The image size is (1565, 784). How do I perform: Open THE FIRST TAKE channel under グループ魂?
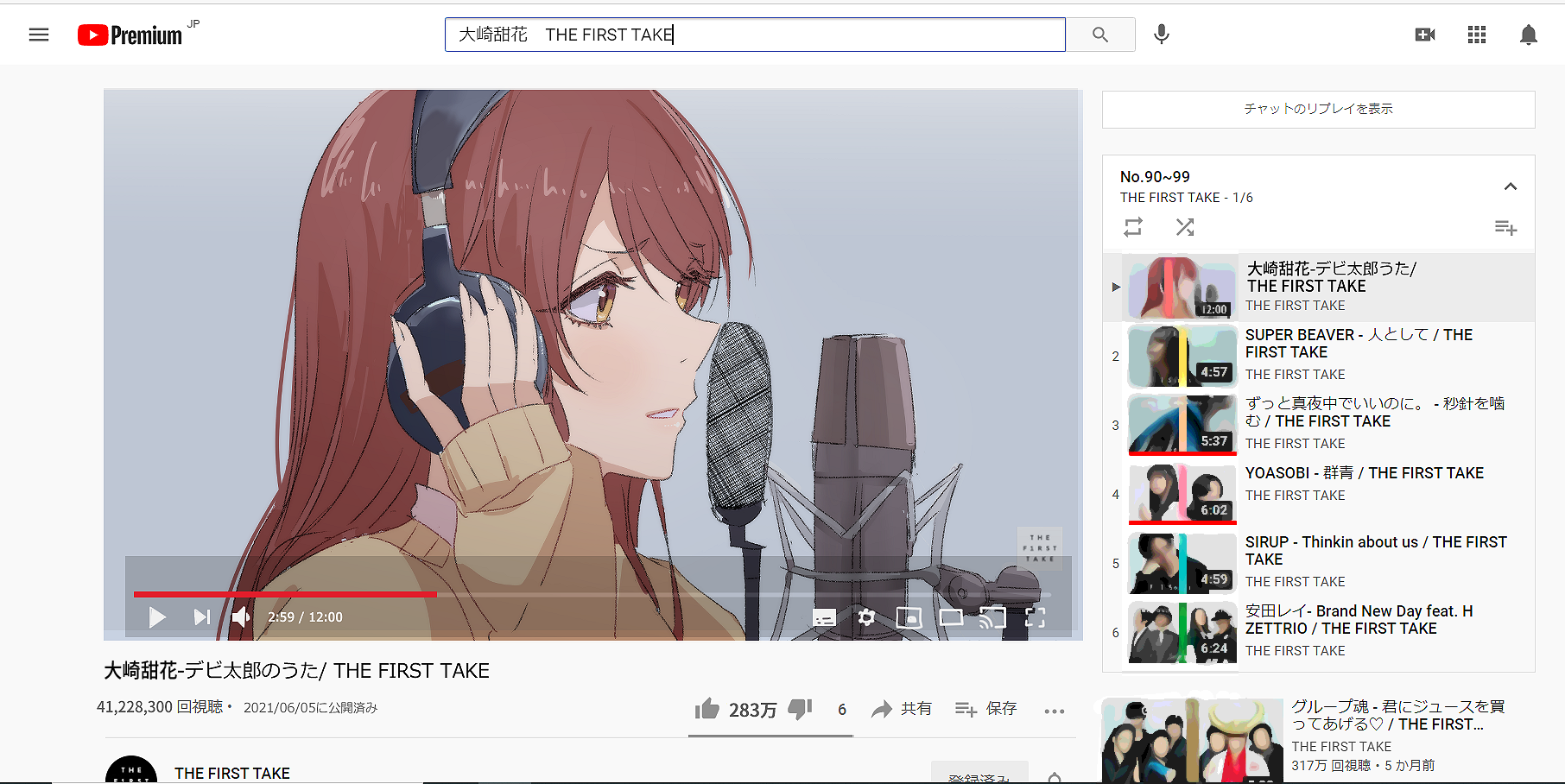[1341, 747]
